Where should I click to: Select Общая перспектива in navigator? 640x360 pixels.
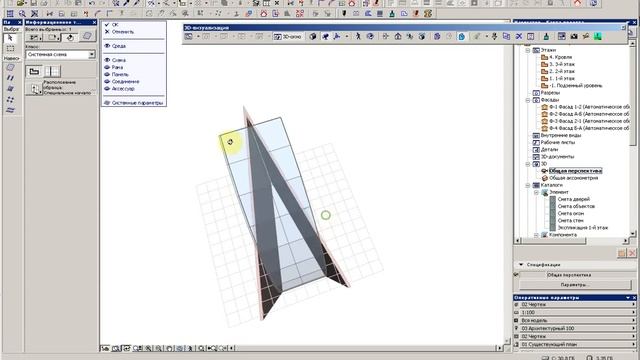point(575,171)
